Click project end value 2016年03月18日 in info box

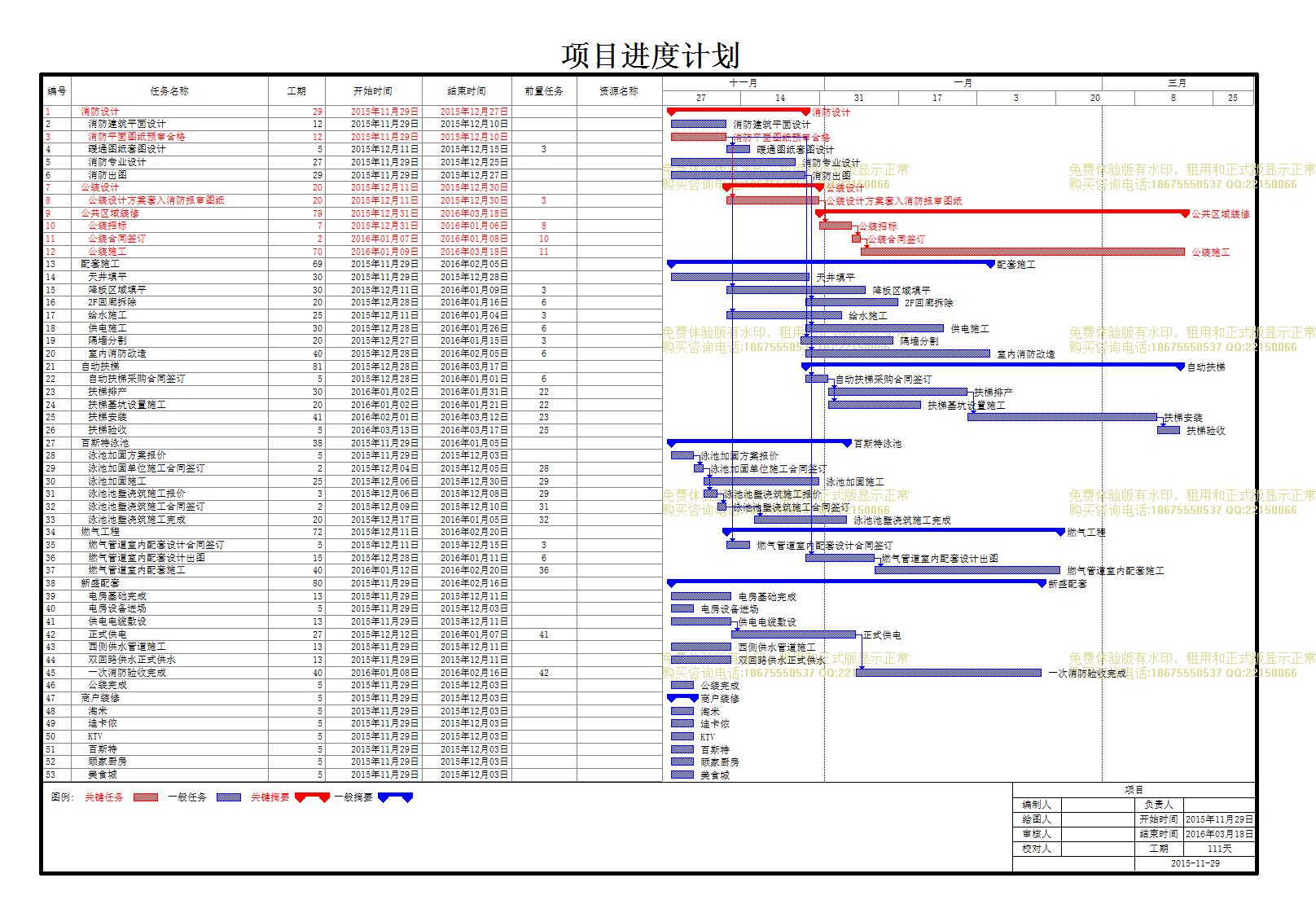(1219, 834)
